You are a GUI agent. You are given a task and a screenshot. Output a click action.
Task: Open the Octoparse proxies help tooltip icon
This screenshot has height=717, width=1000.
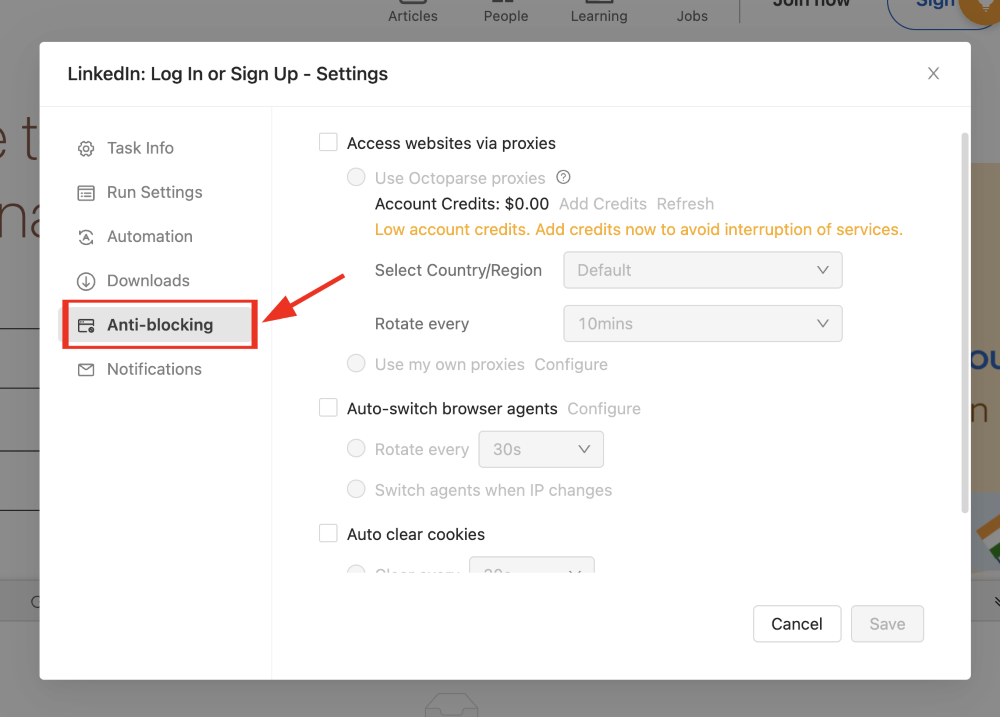click(563, 176)
